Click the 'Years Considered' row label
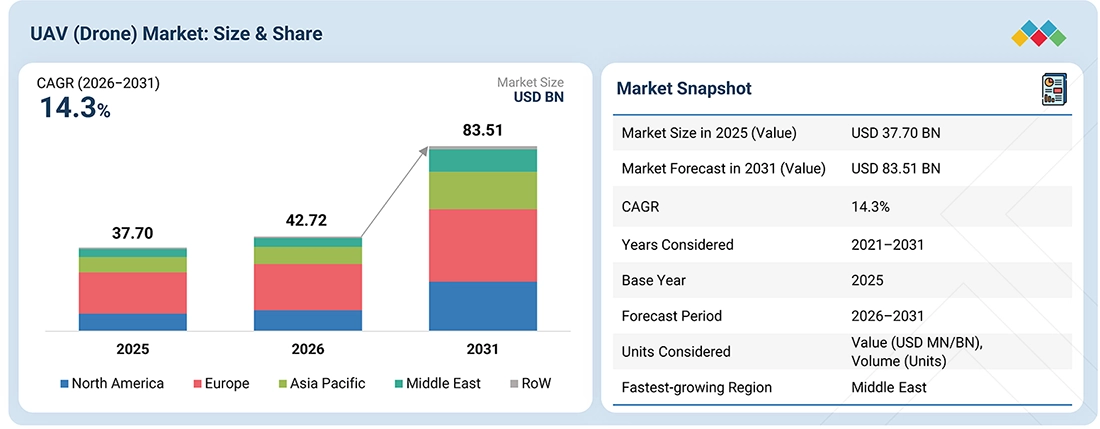1100x429 pixels. [x=678, y=245]
